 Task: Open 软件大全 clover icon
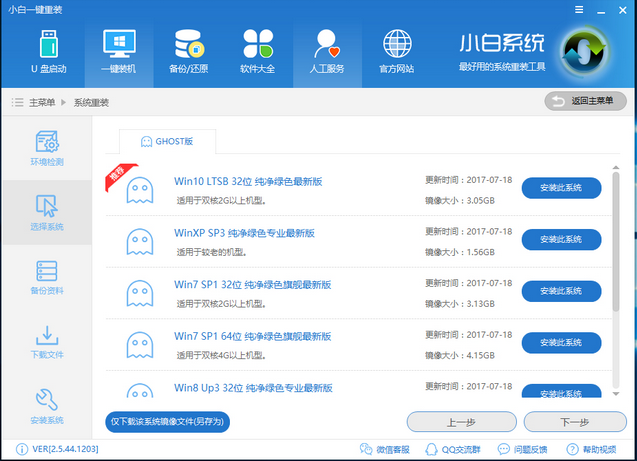tap(258, 43)
